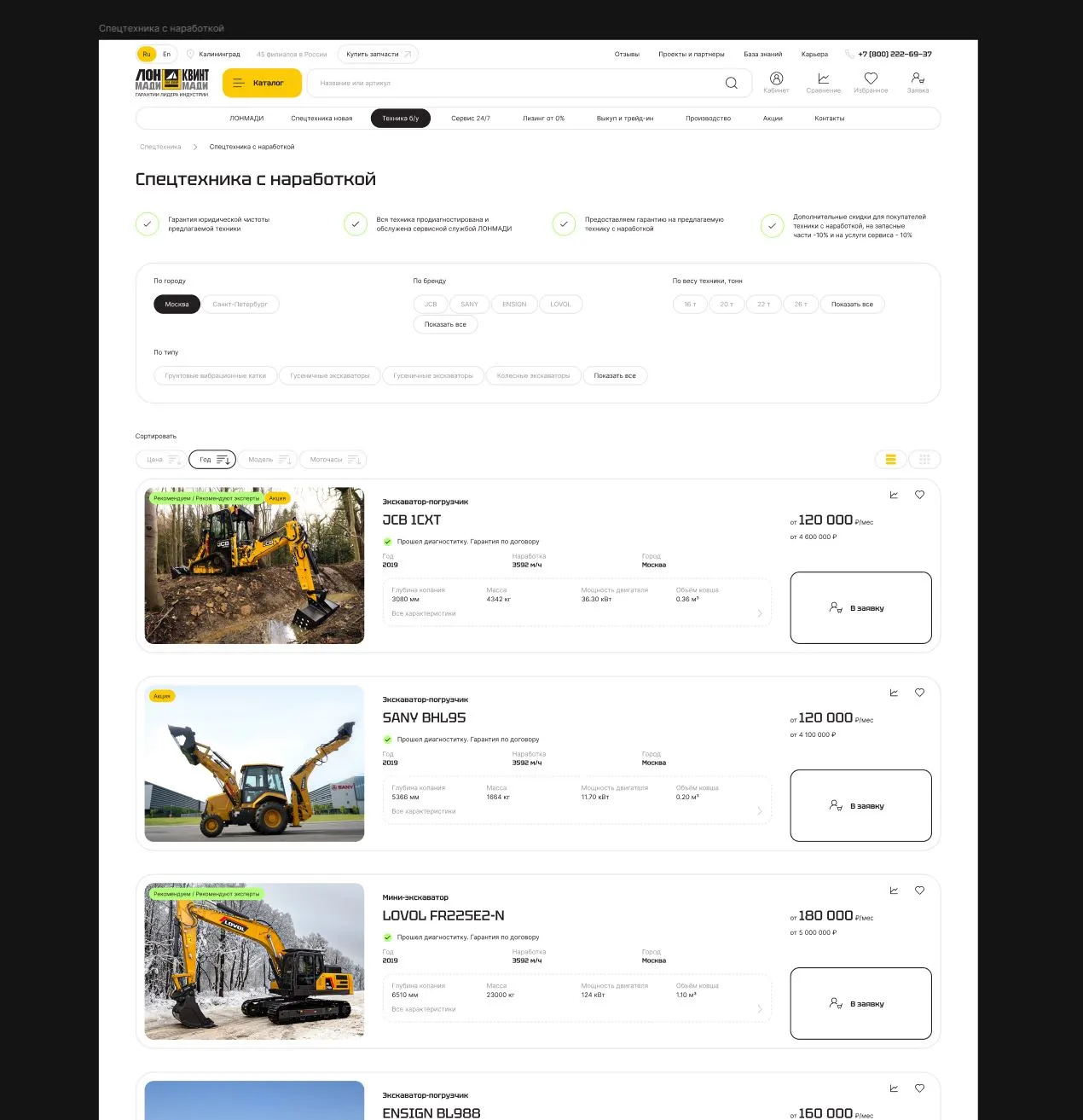Open the Каталог button

263,83
